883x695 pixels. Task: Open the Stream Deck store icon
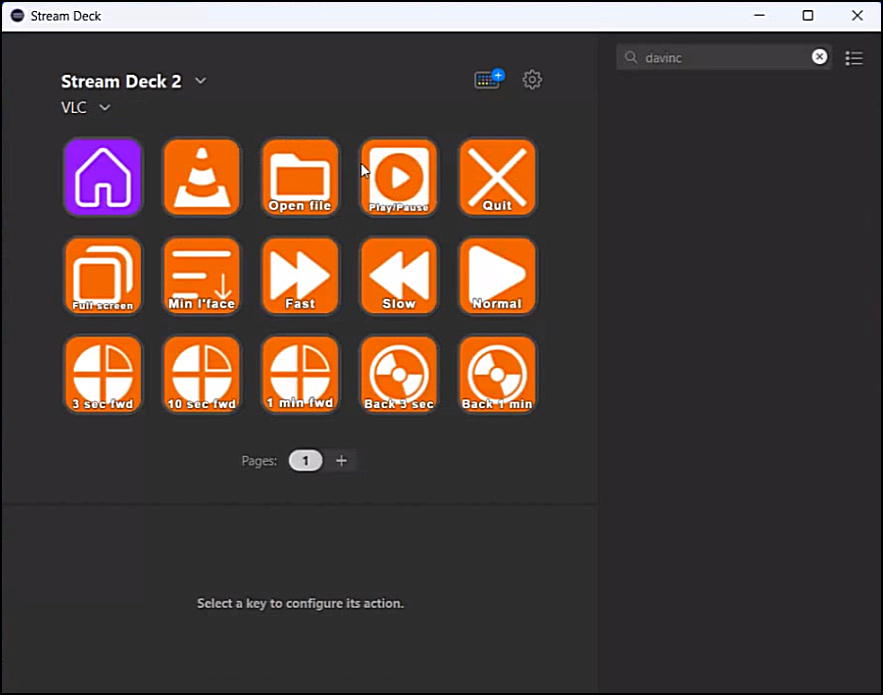(x=489, y=79)
